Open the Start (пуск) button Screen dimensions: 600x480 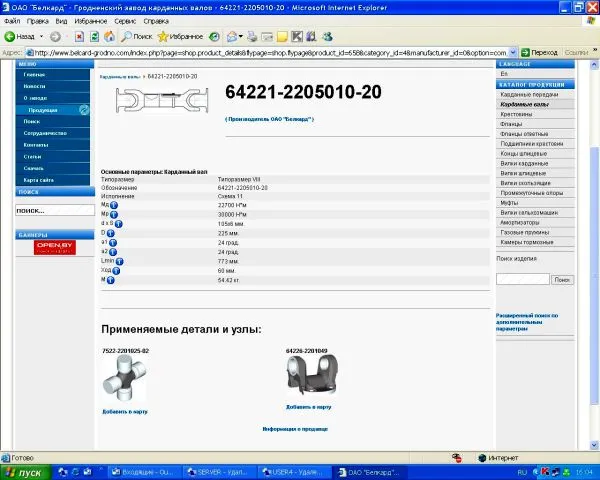(25, 473)
